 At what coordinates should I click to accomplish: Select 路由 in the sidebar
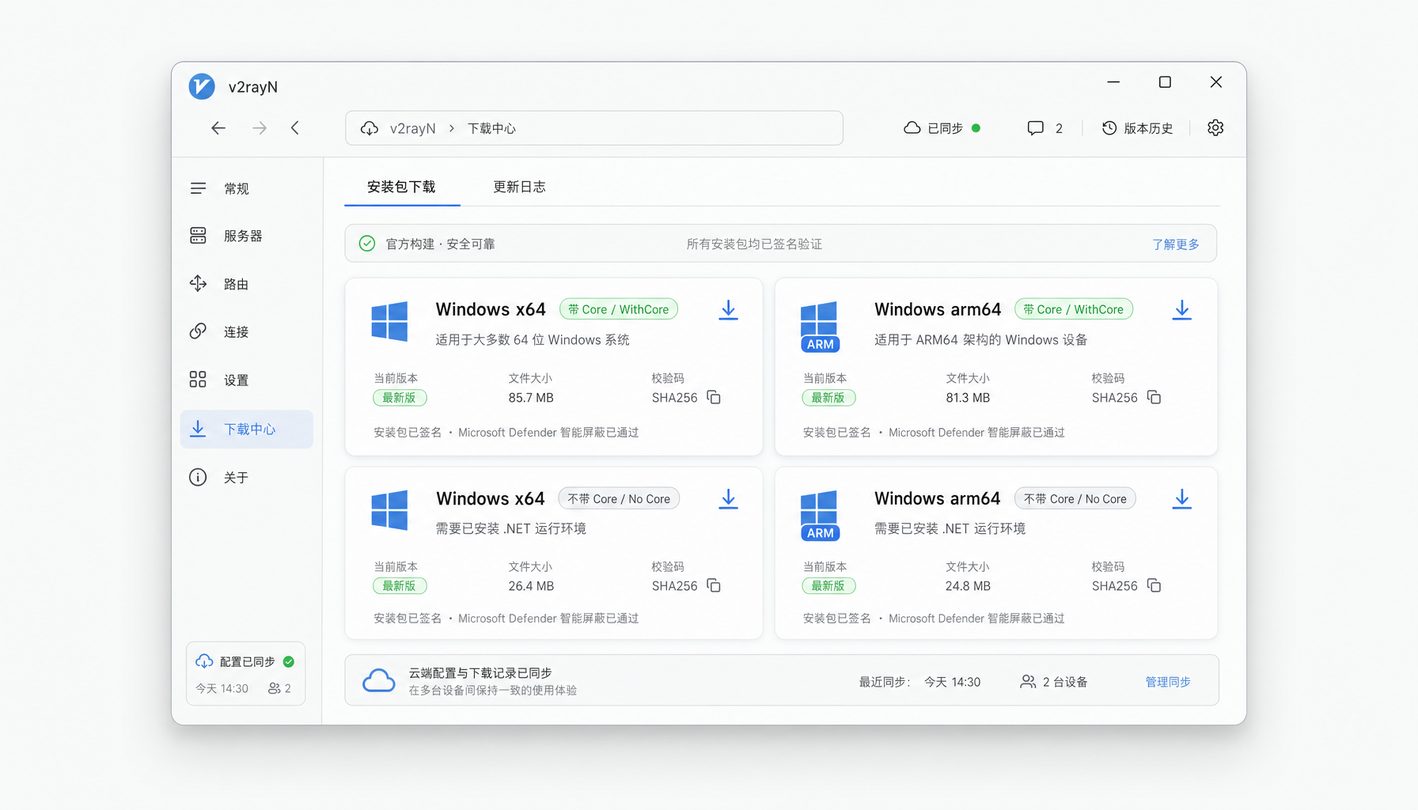click(246, 284)
